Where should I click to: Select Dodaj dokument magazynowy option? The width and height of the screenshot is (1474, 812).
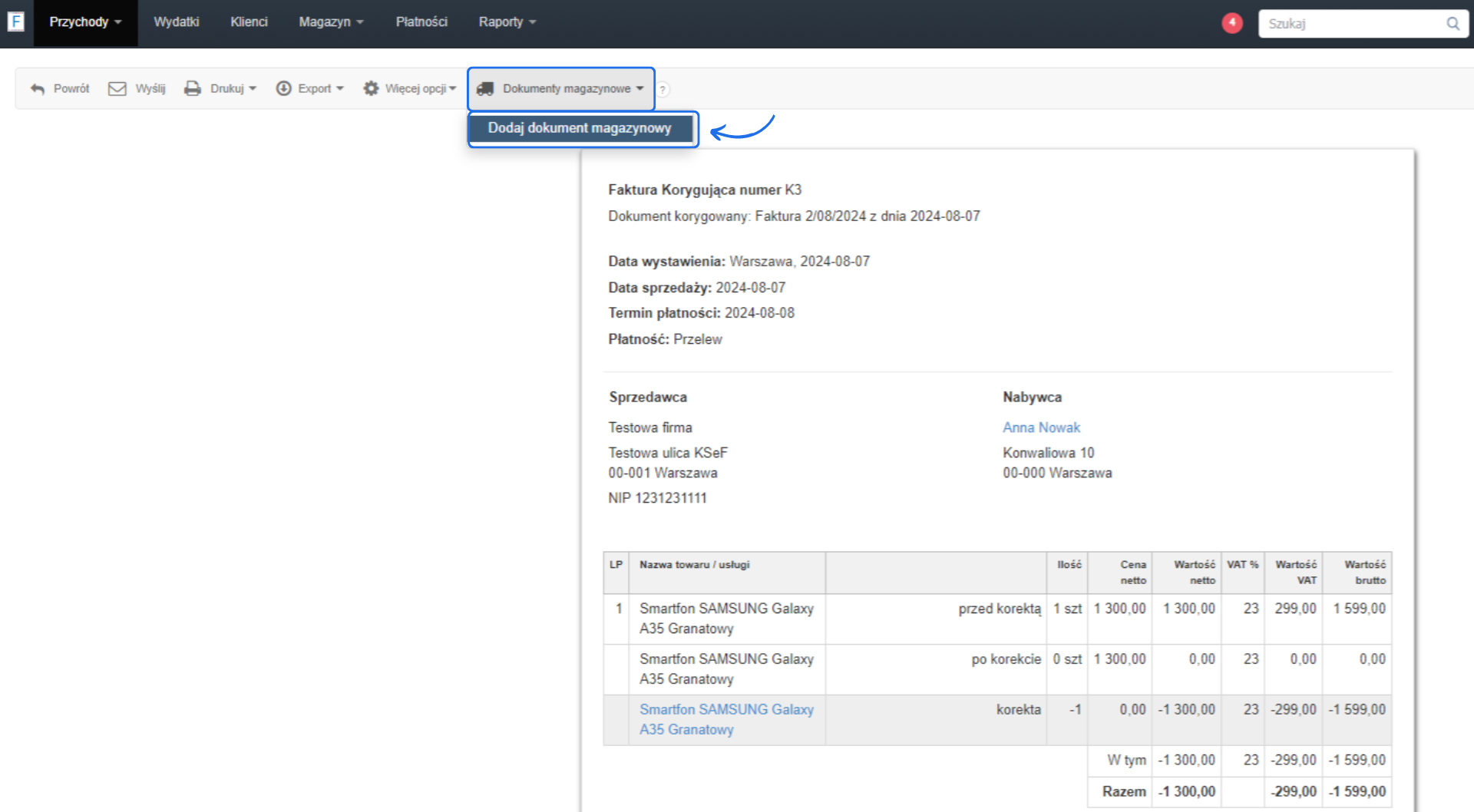580,128
